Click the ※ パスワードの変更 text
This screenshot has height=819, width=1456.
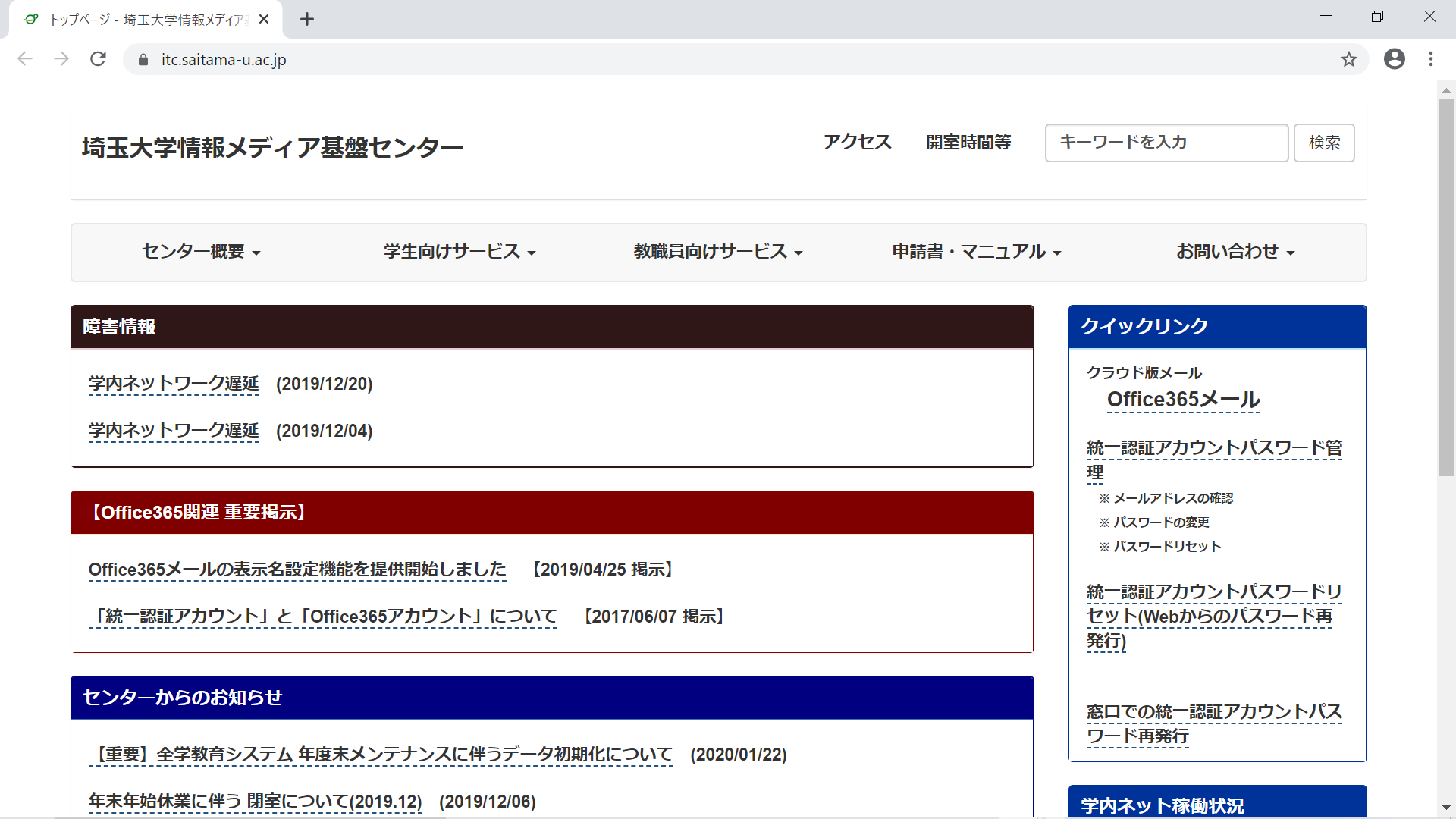1153,522
